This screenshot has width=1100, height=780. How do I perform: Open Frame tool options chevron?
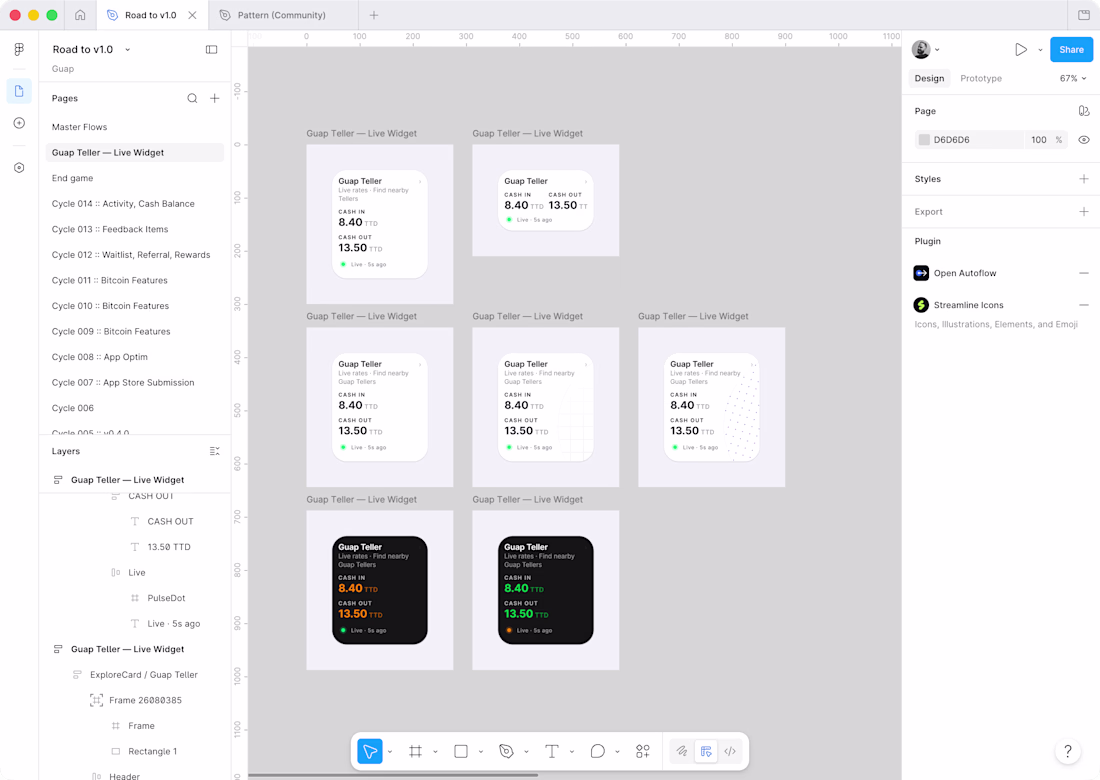coord(435,751)
